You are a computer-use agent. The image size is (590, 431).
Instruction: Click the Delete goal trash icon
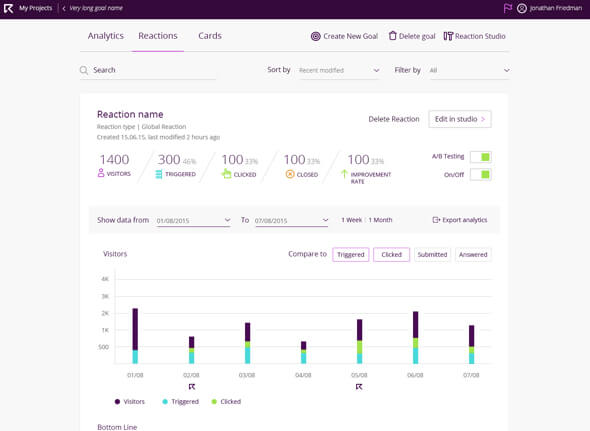[392, 35]
